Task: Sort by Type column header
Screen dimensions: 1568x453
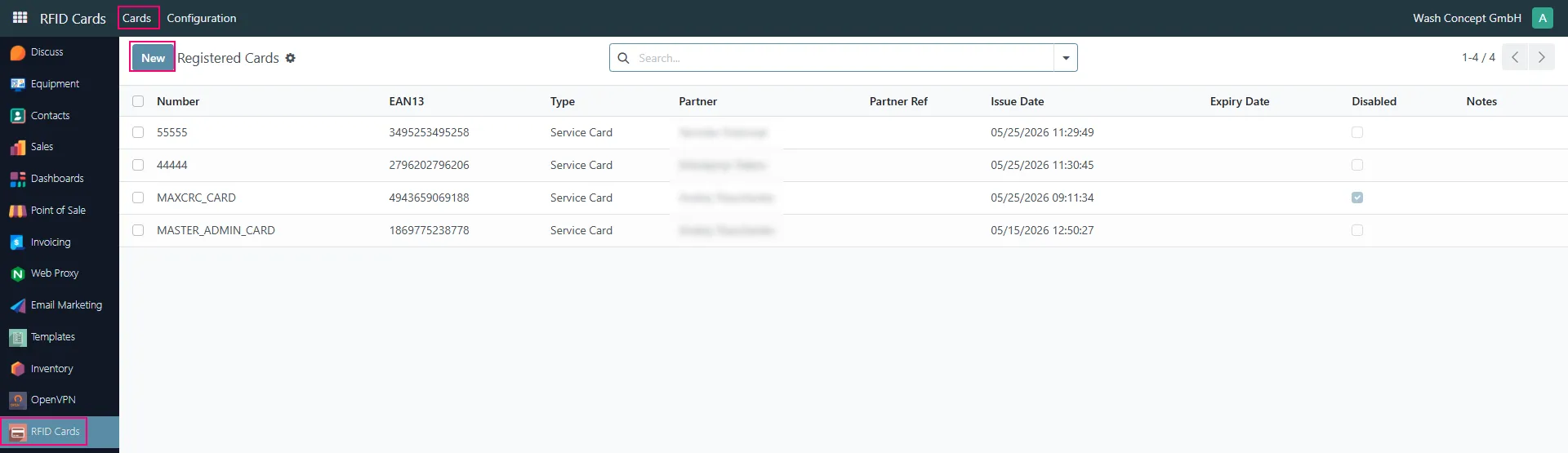Action: (563, 101)
